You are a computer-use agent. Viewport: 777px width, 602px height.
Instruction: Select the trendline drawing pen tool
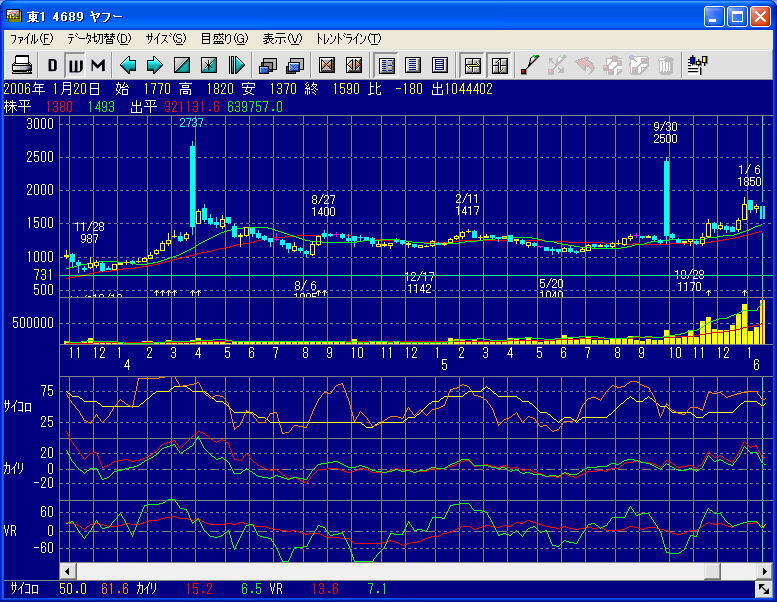[530, 65]
